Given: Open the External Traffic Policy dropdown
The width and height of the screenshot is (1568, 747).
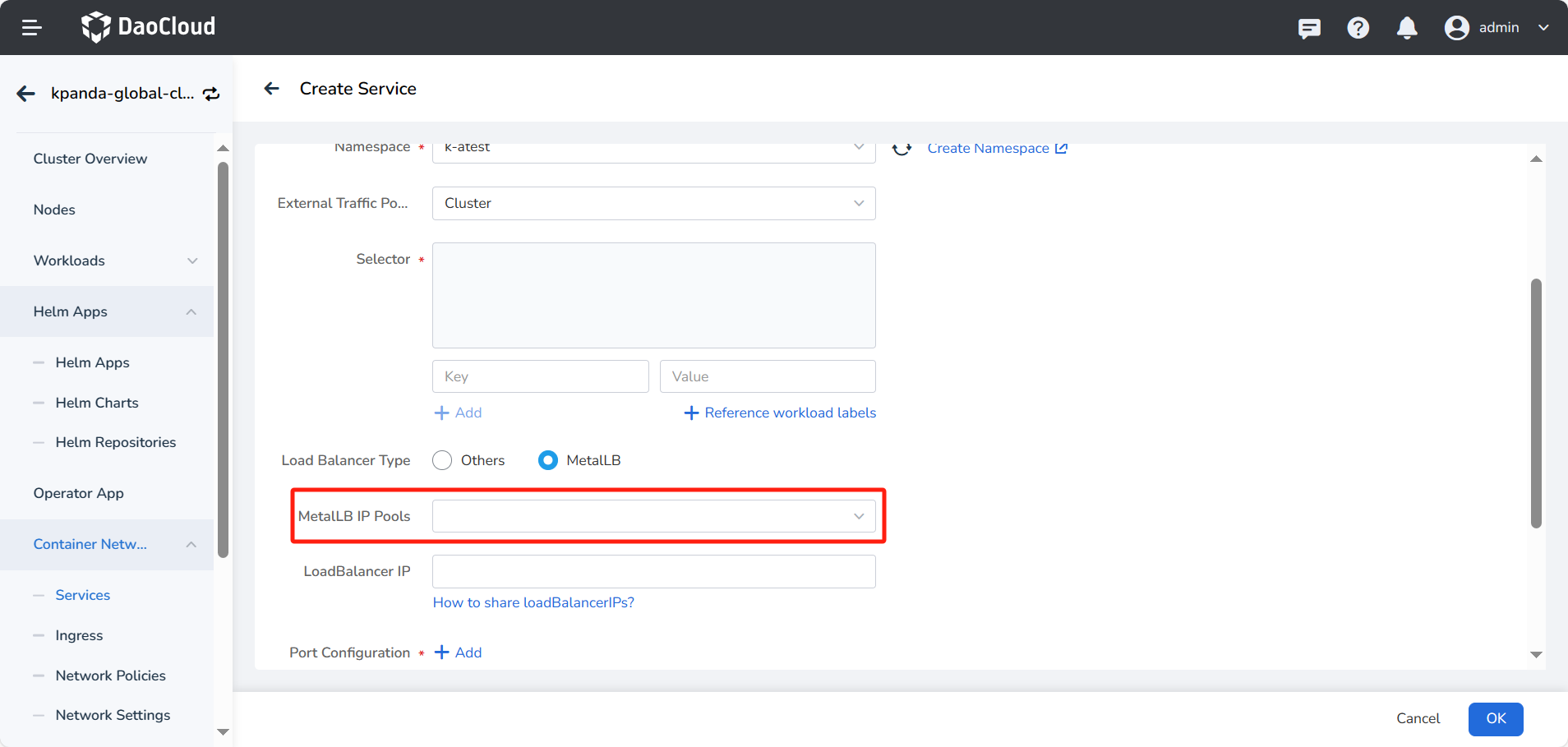Looking at the screenshot, I should (x=653, y=203).
